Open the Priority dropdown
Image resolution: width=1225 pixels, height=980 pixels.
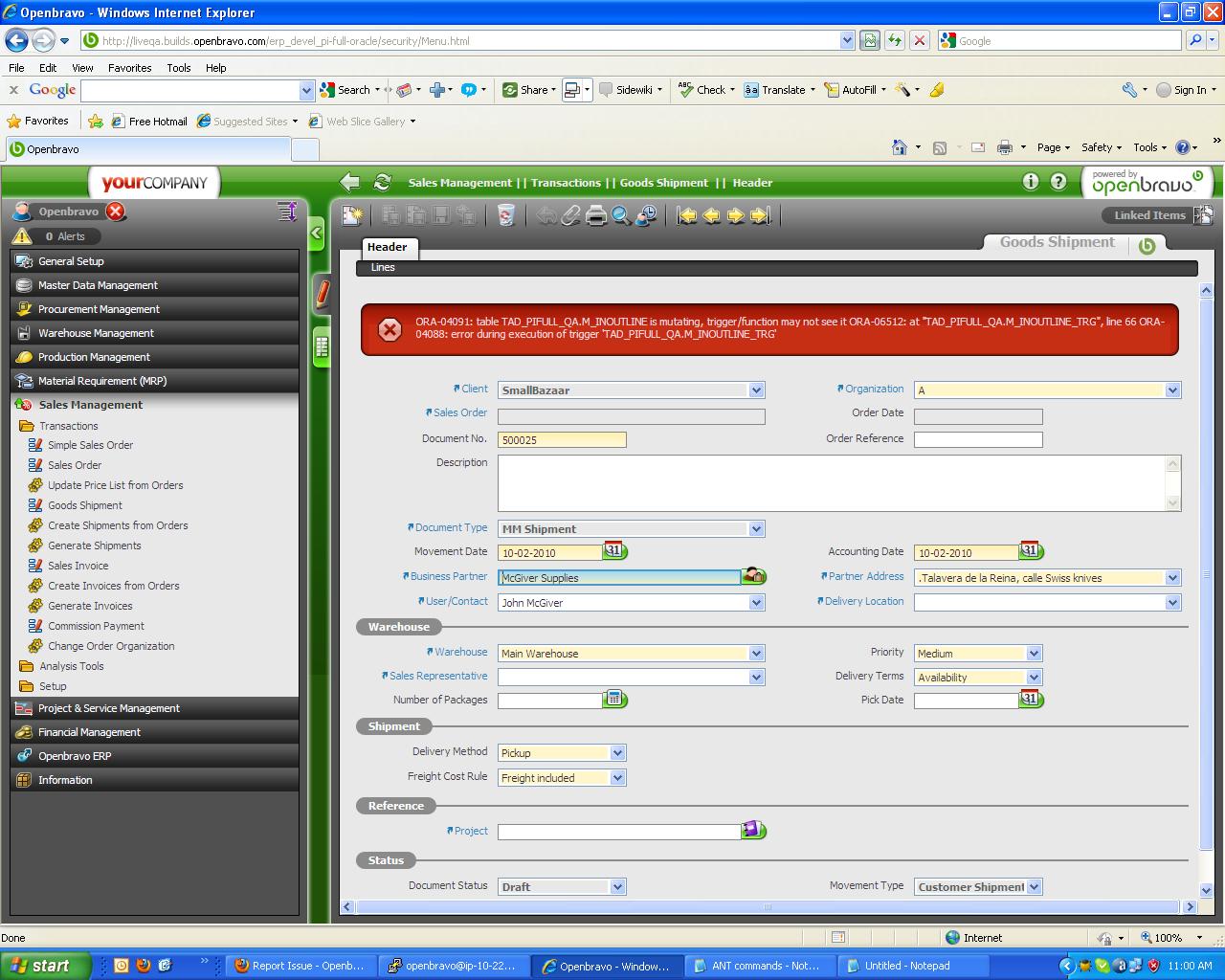(x=1034, y=654)
